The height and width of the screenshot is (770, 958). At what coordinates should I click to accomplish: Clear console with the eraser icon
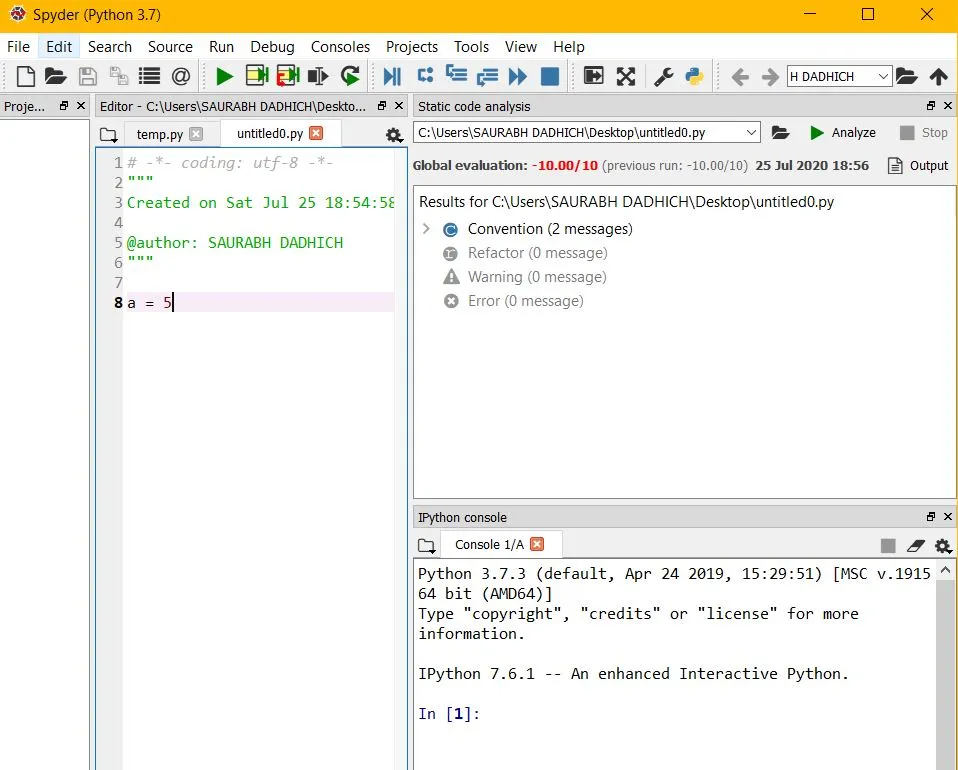coord(915,545)
